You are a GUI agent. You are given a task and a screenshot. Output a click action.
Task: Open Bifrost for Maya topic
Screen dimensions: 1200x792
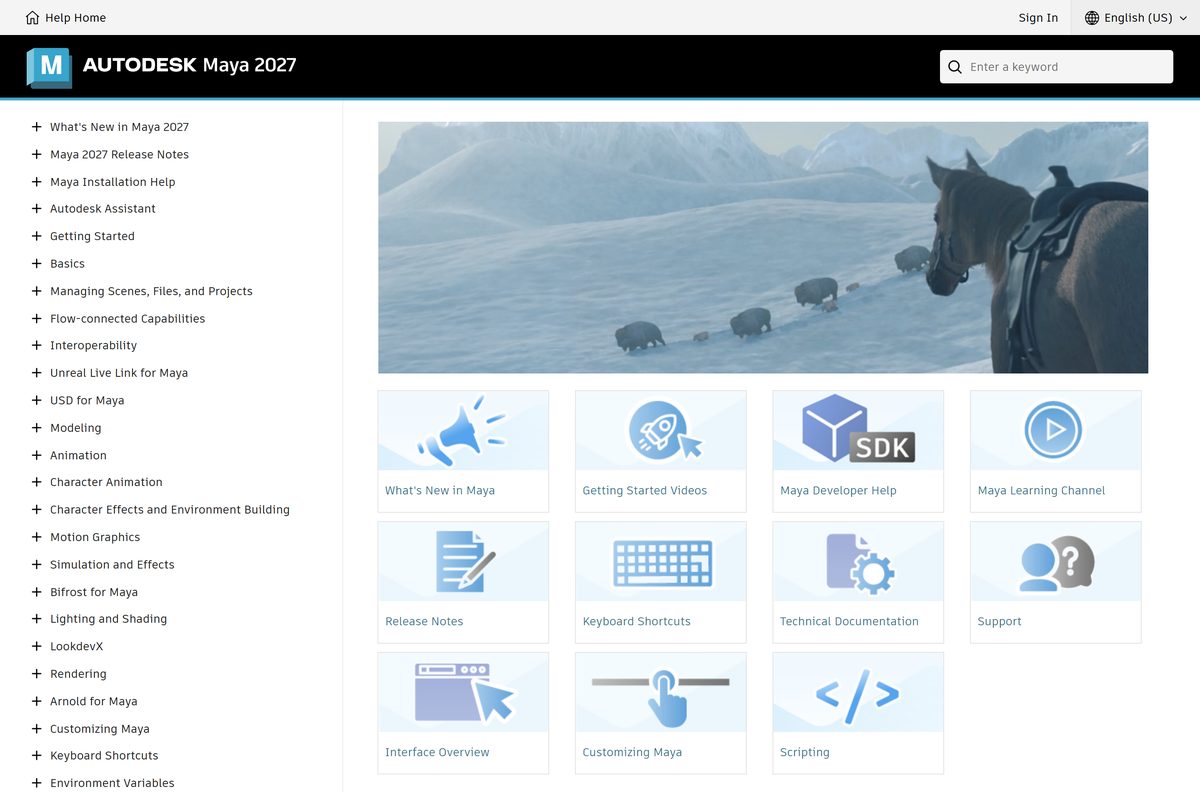pos(94,592)
